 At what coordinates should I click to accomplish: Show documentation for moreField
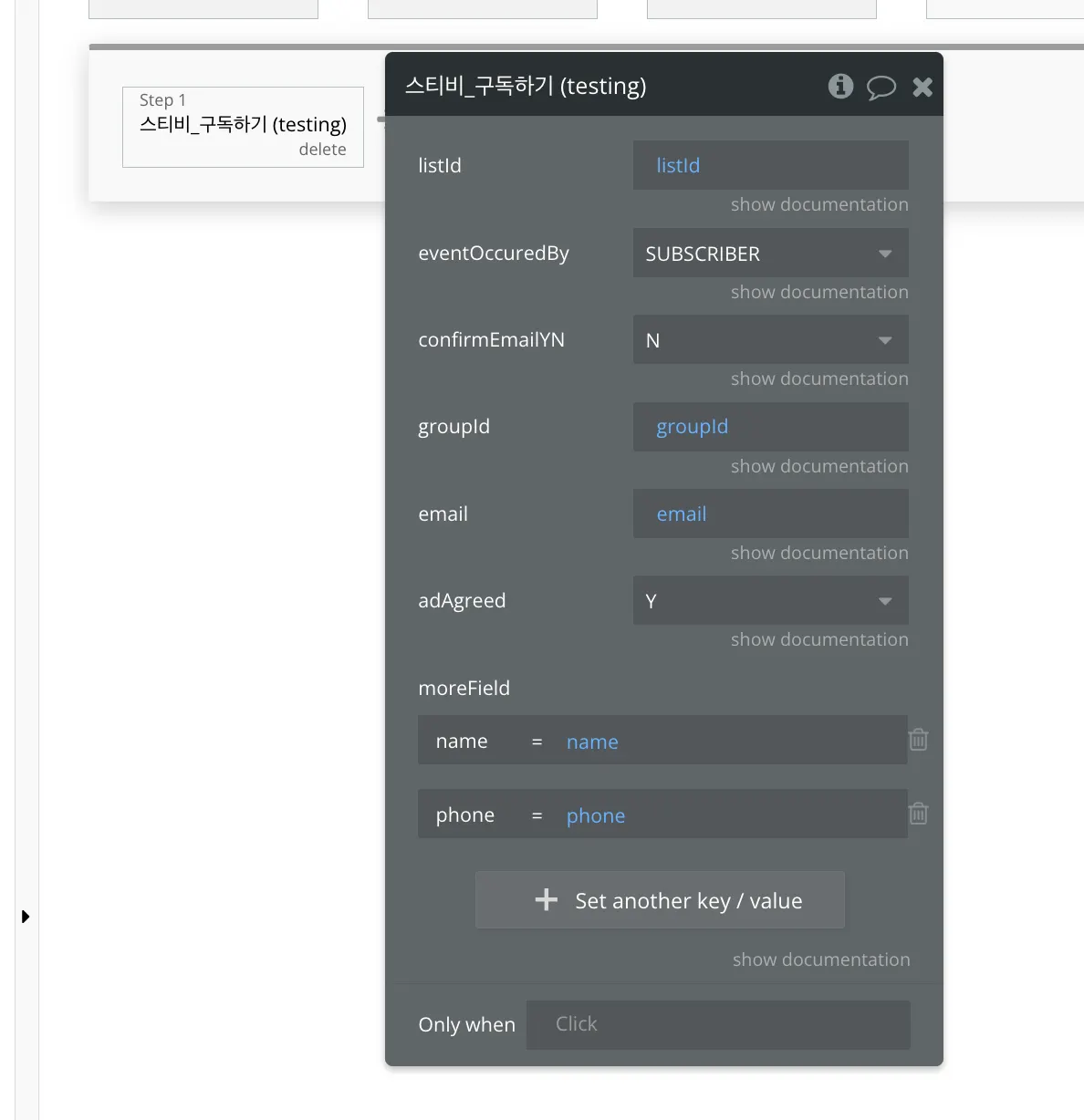click(821, 959)
